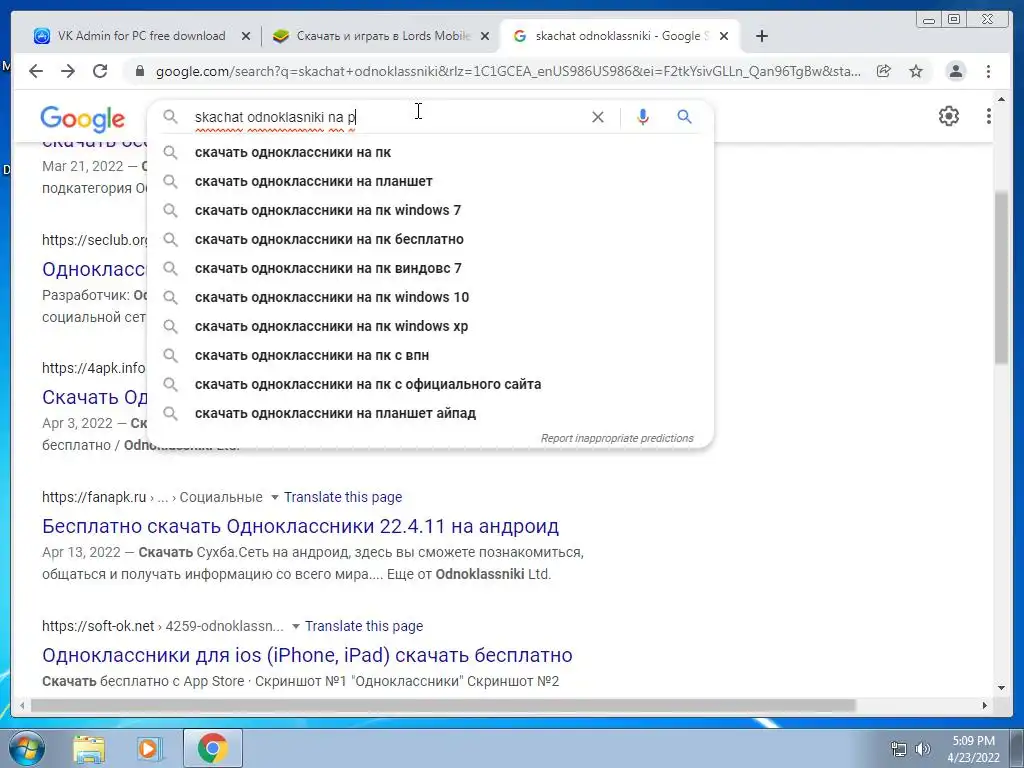1024x768 pixels.
Task: Open Windows Explorer from taskbar
Action: tap(89, 748)
